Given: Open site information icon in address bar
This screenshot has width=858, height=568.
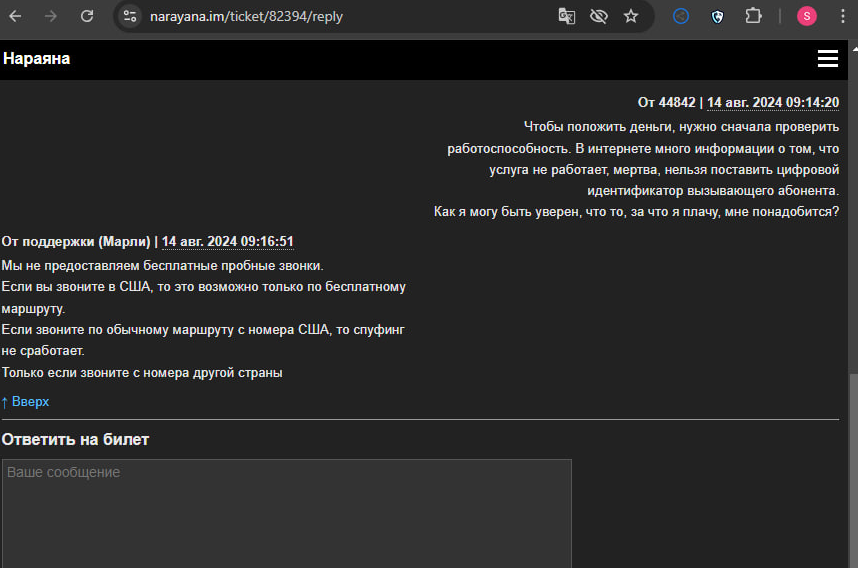Looking at the screenshot, I should click(x=130, y=16).
